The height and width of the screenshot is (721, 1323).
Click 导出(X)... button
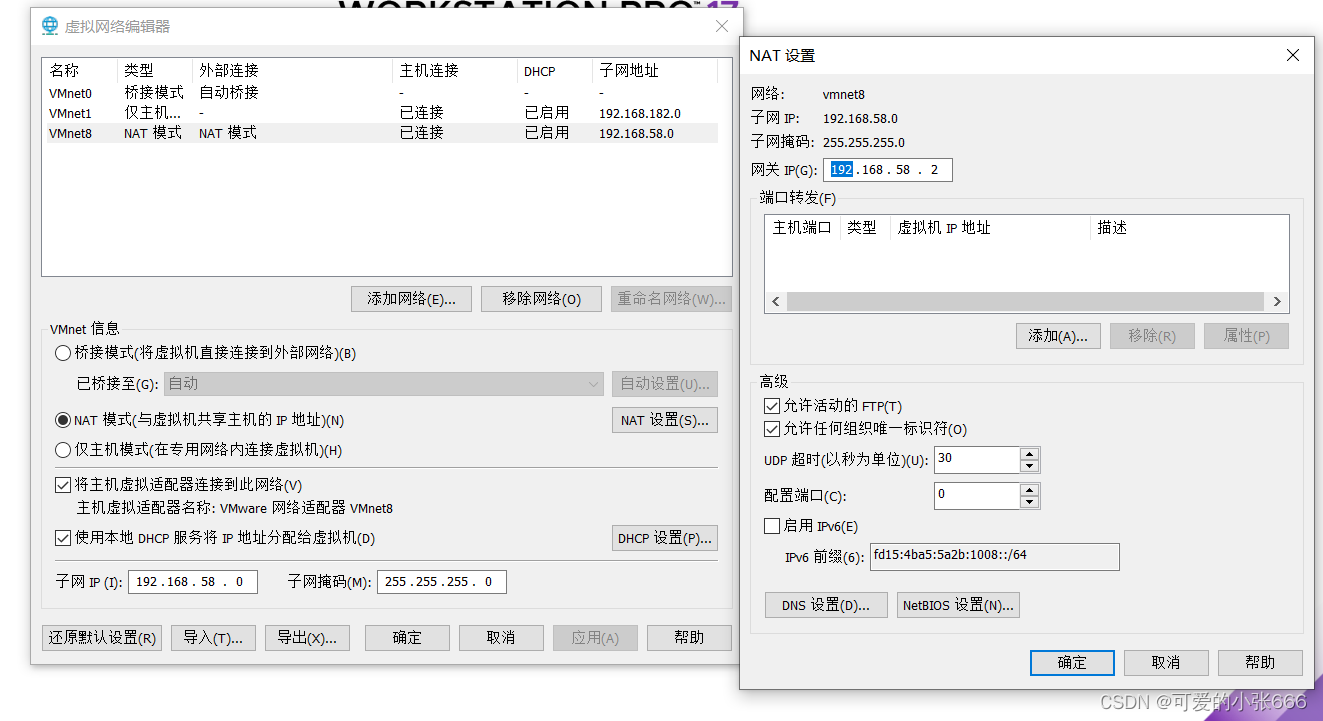[x=307, y=638]
